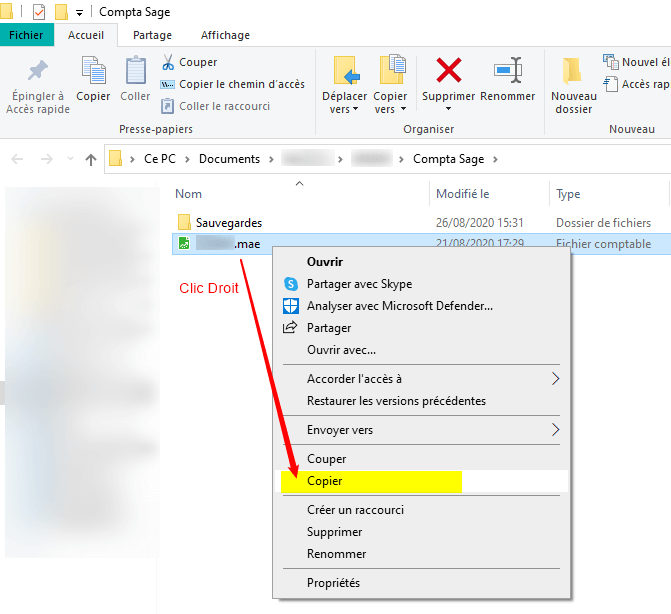Click the Copier icon in the ribbon

click(x=93, y=71)
